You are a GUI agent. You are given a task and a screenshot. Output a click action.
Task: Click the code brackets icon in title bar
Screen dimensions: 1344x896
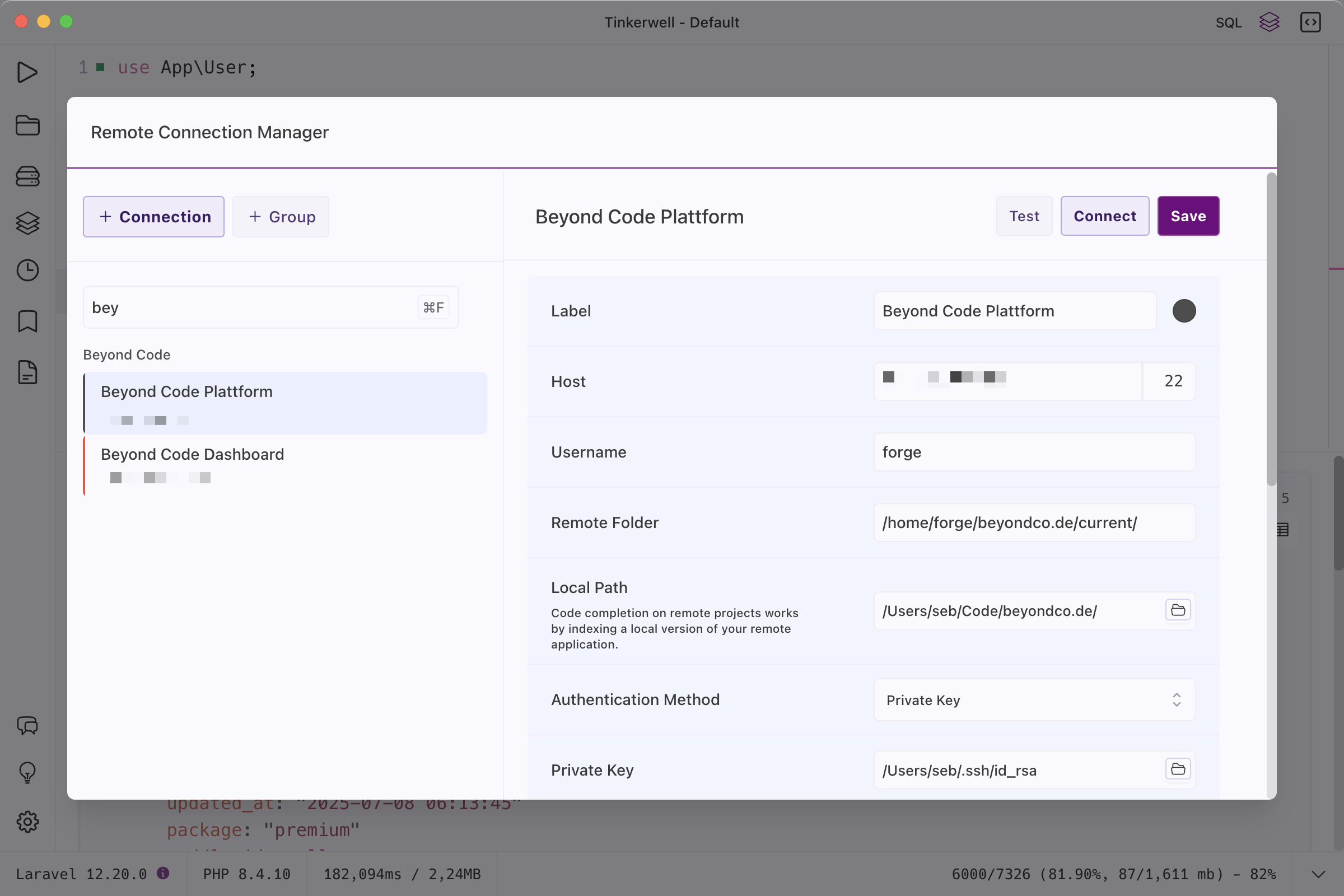[x=1310, y=22]
